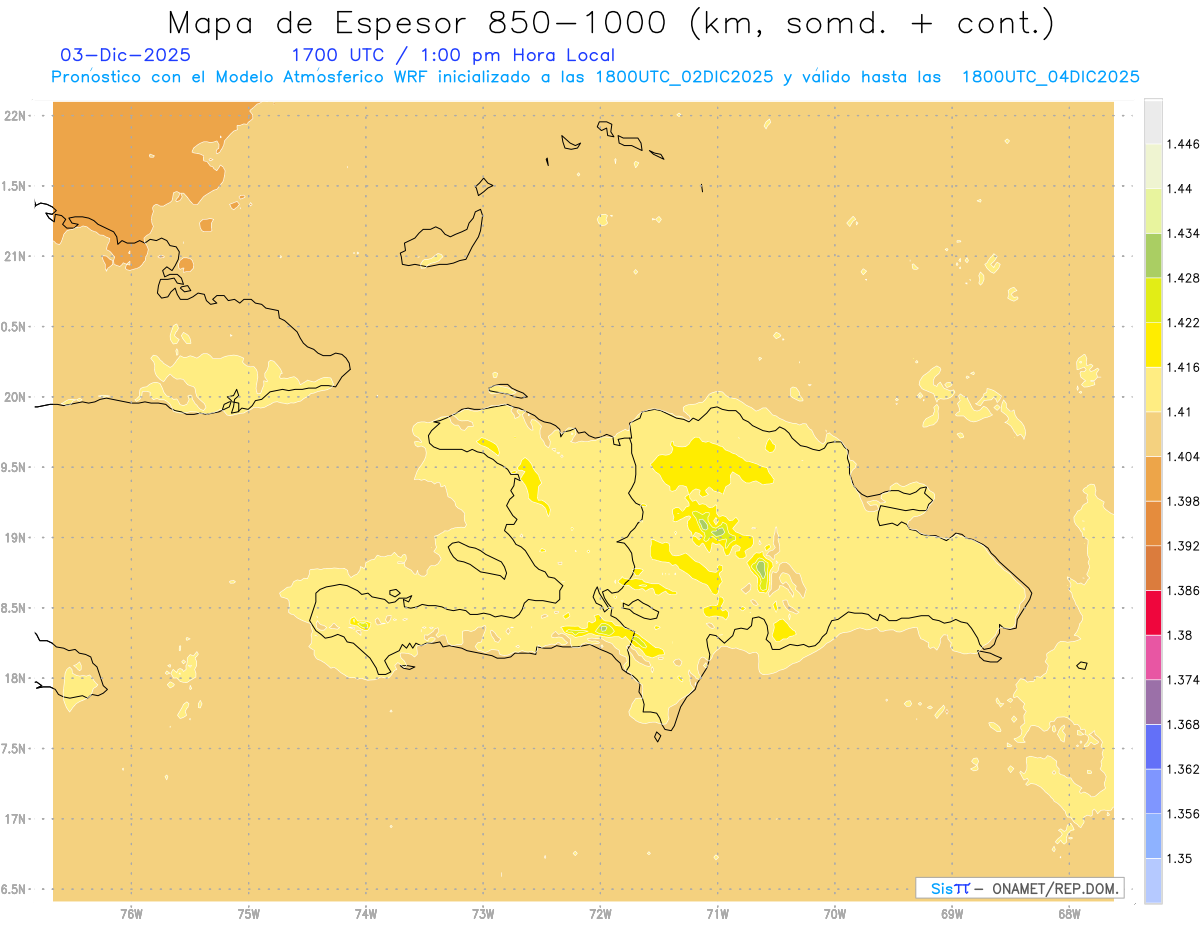Click the 19N latitude label
1200x927 pixels.
(15, 538)
